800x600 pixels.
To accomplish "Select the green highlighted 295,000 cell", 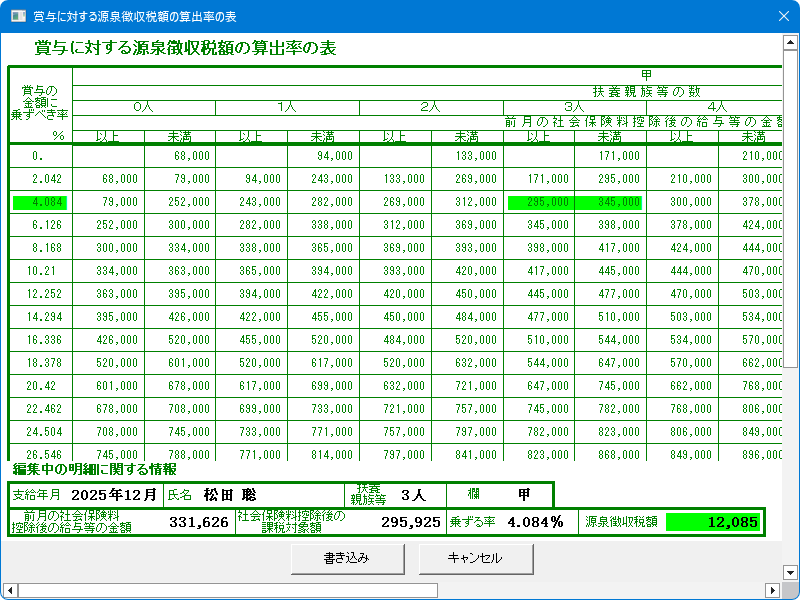I will click(539, 202).
